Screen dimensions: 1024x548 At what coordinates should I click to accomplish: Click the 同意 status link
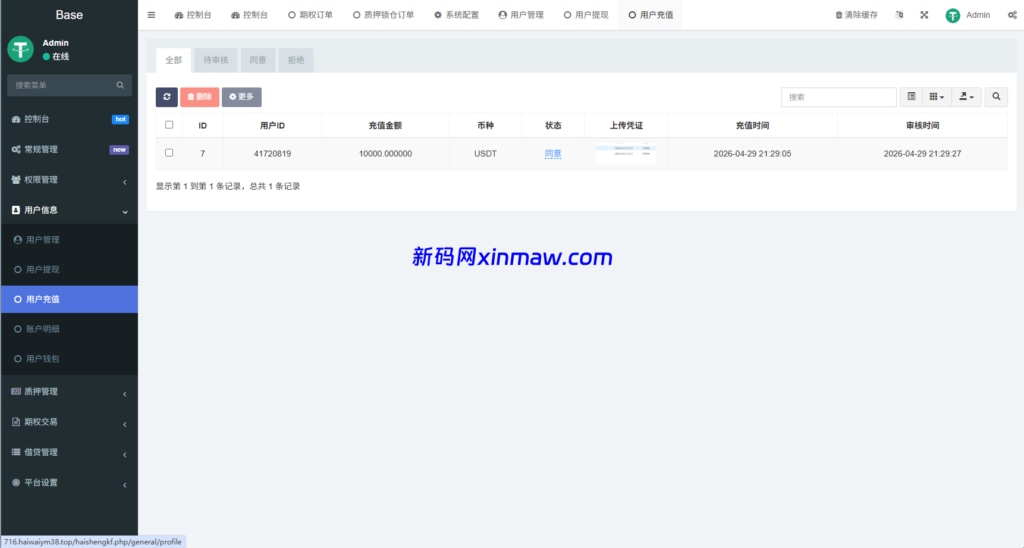pos(552,153)
